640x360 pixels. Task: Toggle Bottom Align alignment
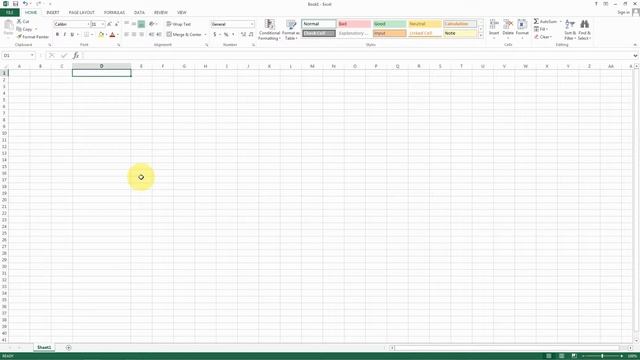click(x=141, y=24)
